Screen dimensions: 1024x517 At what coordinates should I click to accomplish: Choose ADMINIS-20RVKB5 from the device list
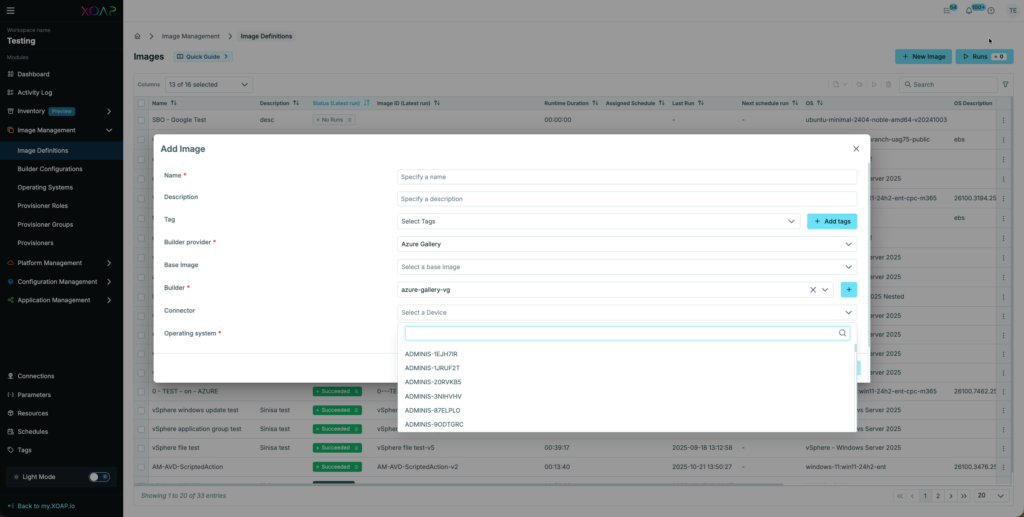click(433, 382)
